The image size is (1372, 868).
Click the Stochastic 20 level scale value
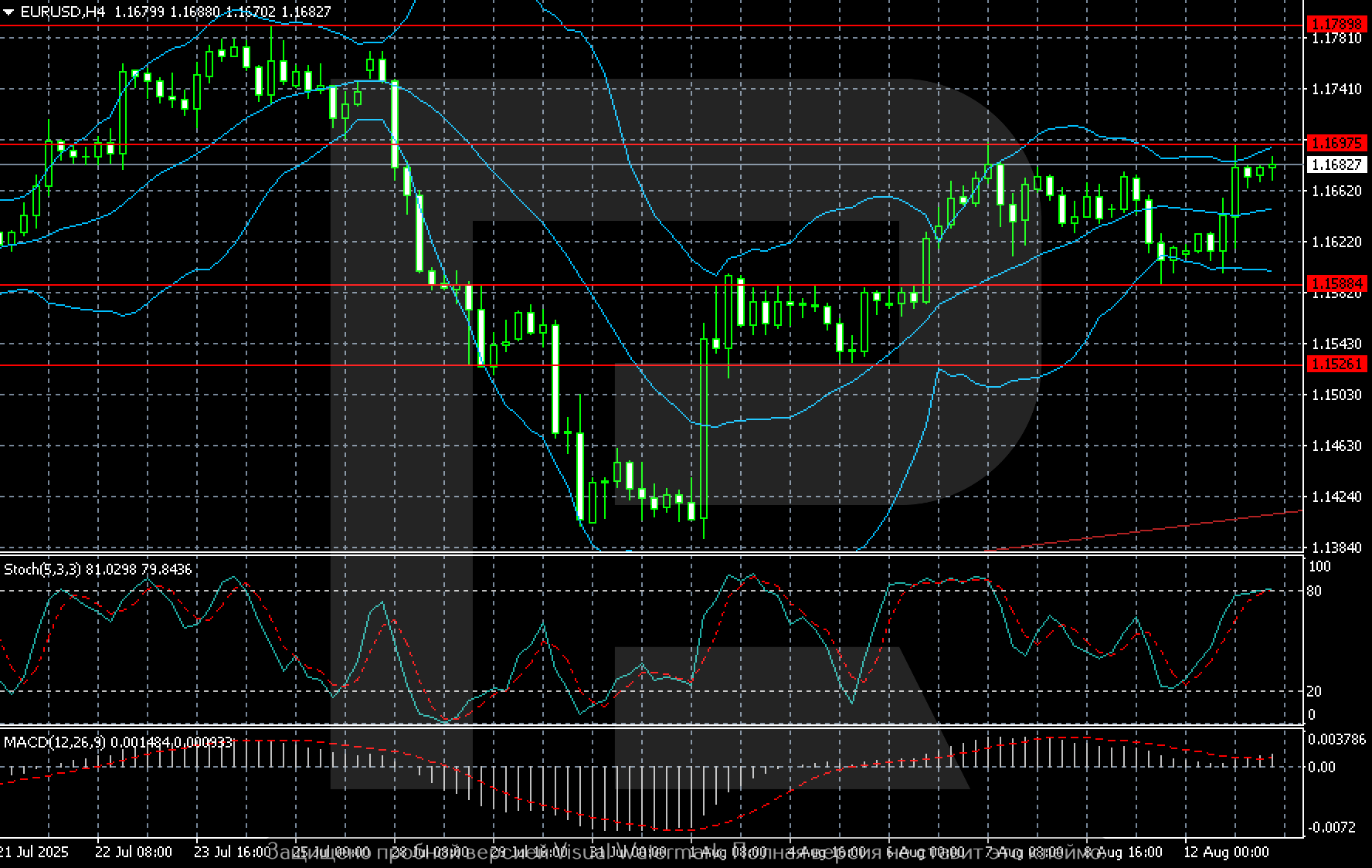click(x=1313, y=691)
